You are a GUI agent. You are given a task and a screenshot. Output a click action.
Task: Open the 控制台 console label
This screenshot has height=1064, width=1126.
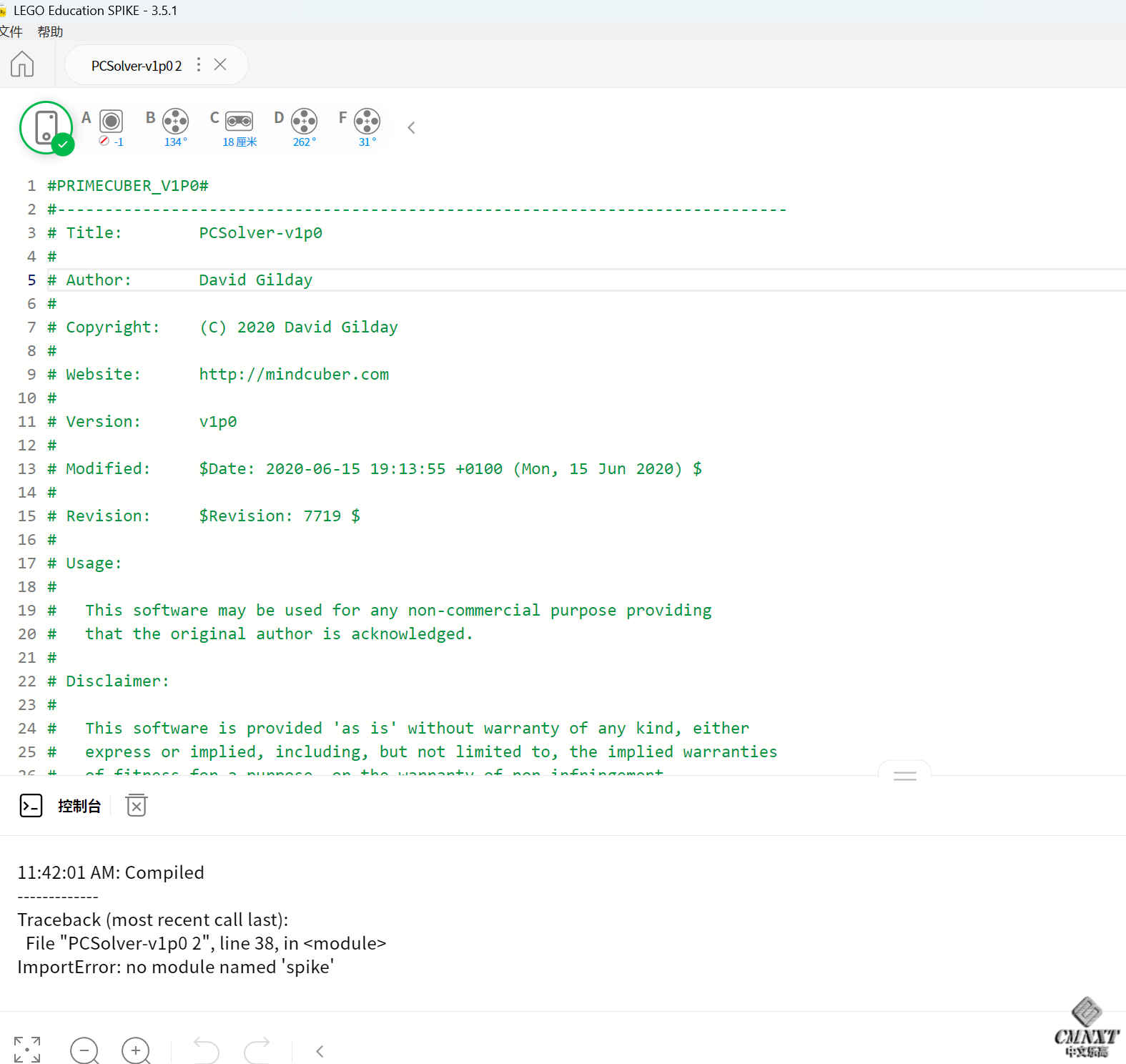79,806
